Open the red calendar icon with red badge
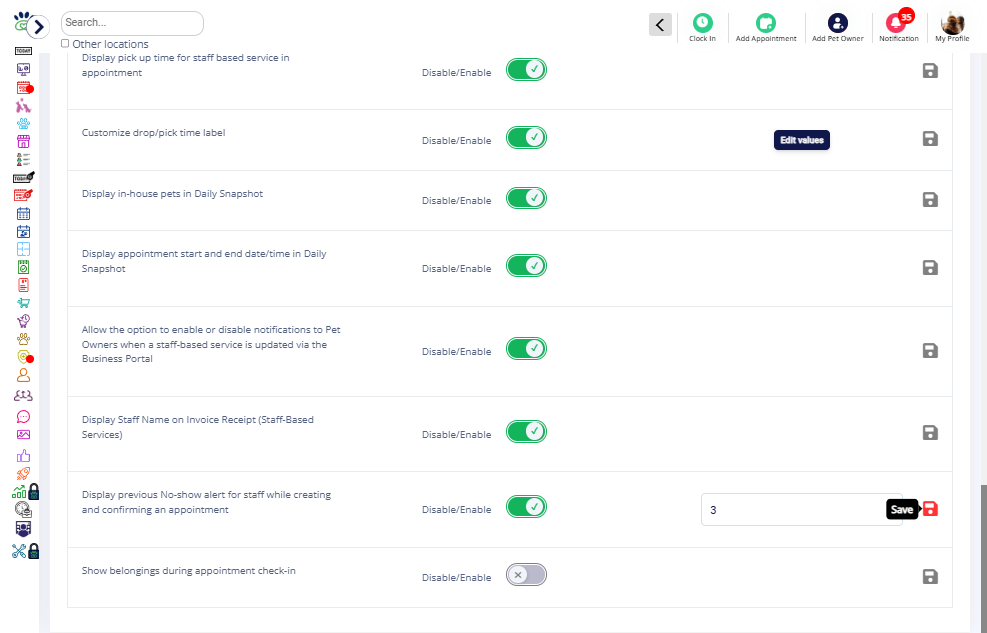 pyautogui.click(x=24, y=87)
